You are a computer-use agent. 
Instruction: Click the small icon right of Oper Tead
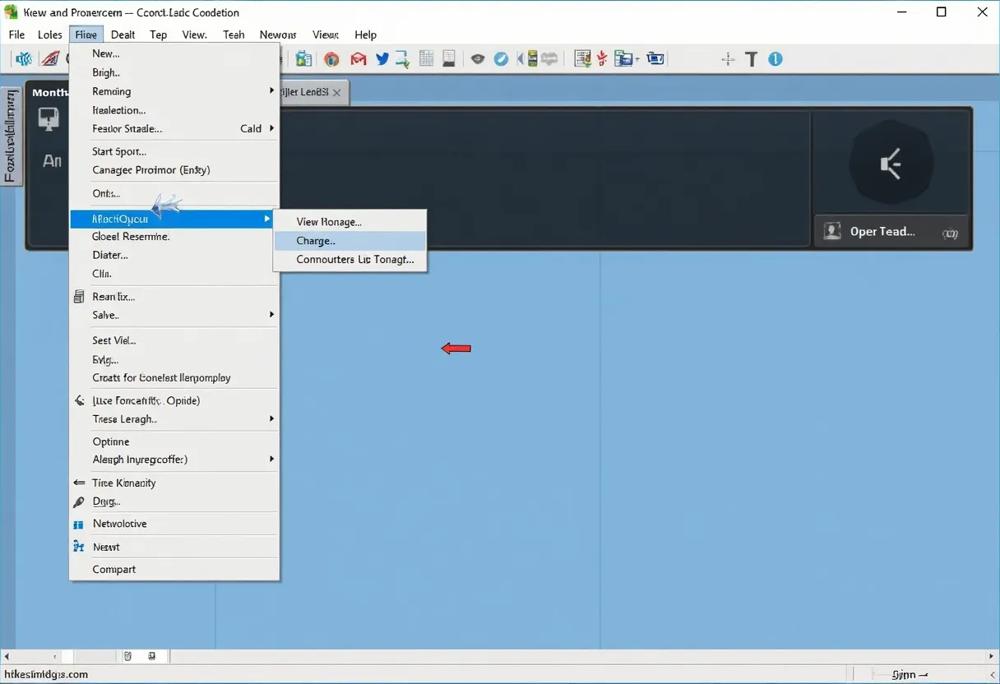950,233
